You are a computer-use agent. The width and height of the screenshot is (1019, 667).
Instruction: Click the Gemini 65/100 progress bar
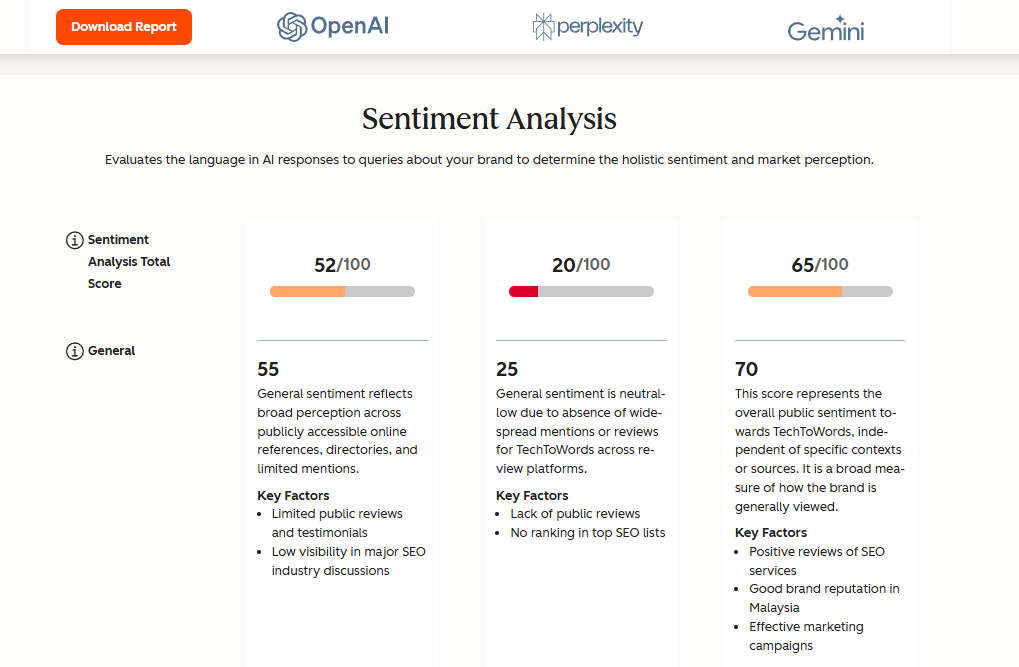pos(820,291)
